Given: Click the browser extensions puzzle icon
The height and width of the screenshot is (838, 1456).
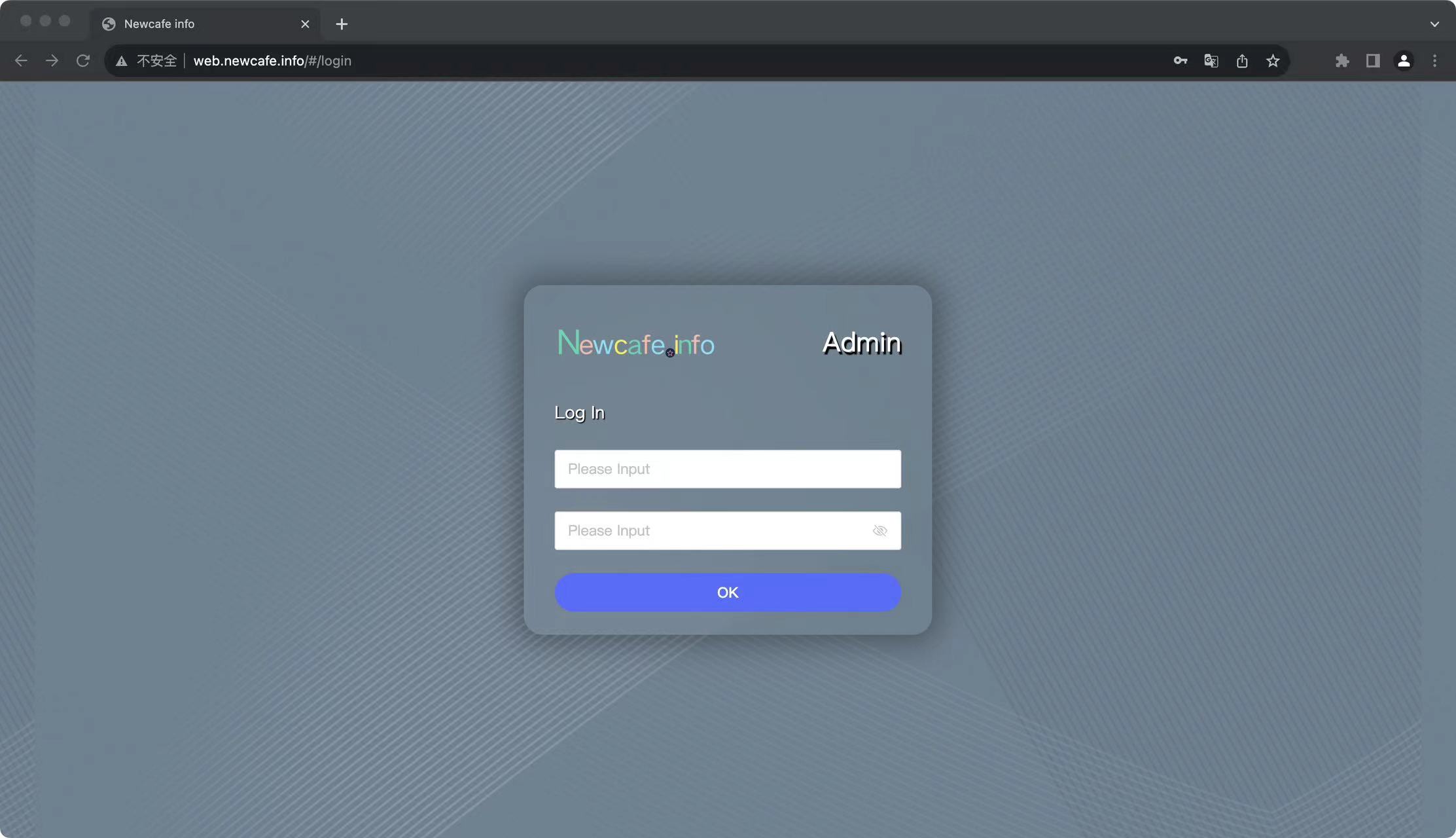Looking at the screenshot, I should pyautogui.click(x=1342, y=60).
